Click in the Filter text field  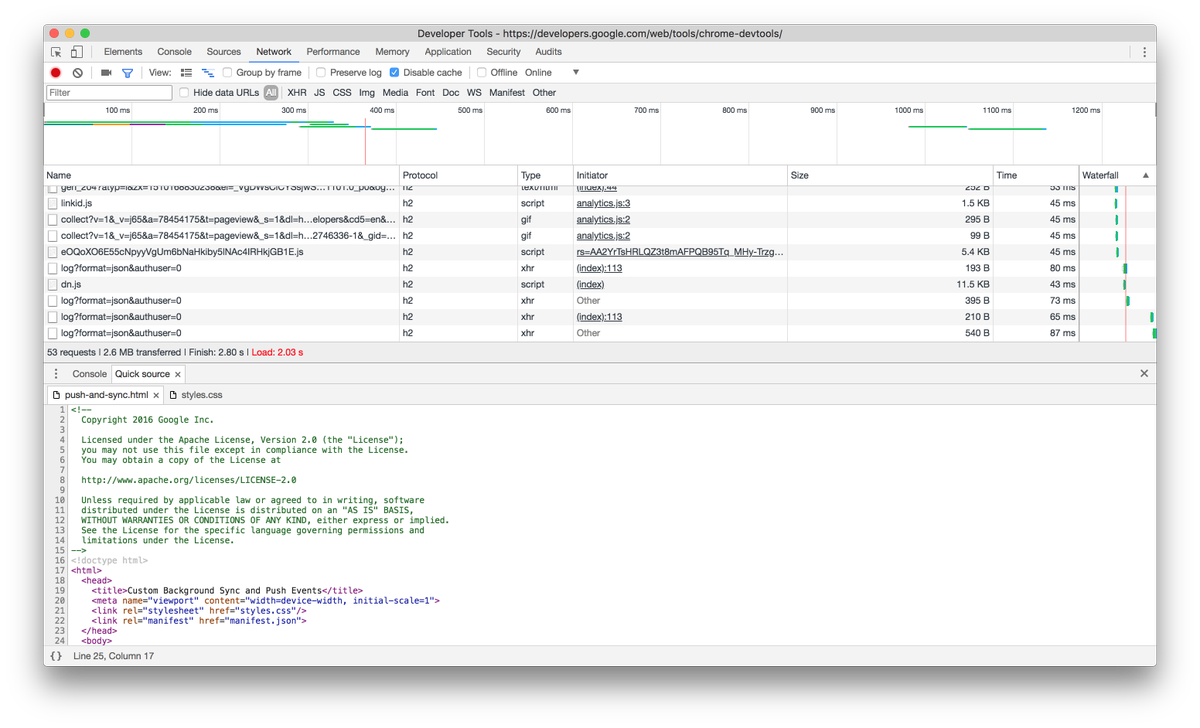pyautogui.click(x=109, y=92)
